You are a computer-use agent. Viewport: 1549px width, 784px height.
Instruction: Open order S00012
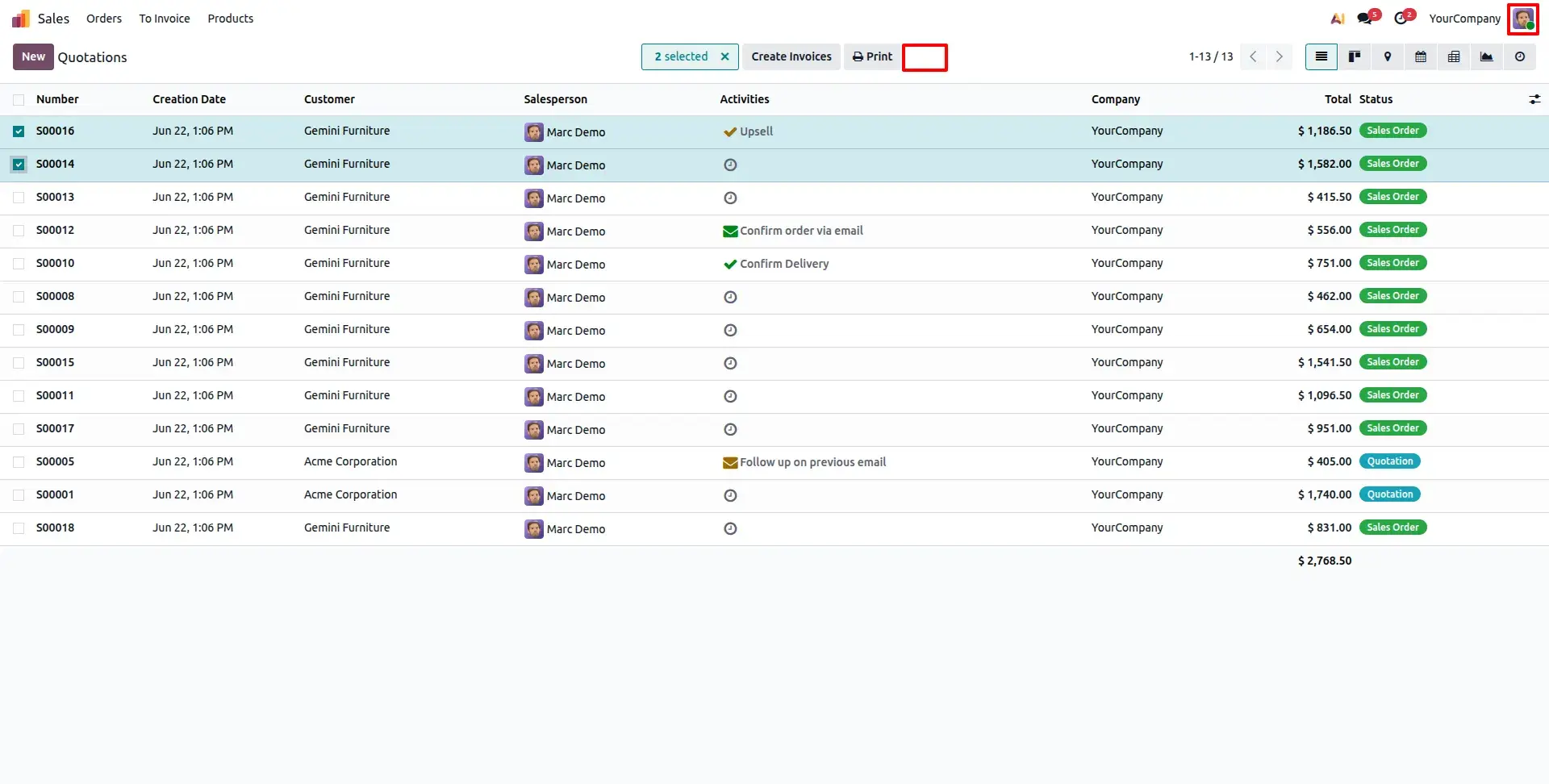[55, 231]
